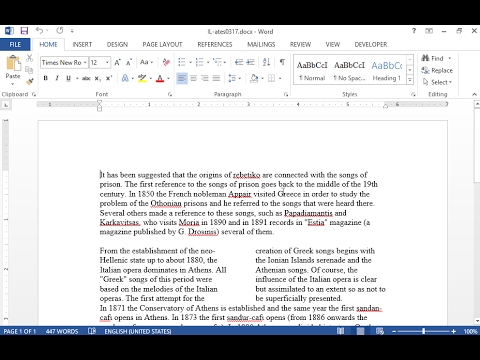Open Select dropdown in Editing
The height and width of the screenshot is (360, 480).
[437, 82]
